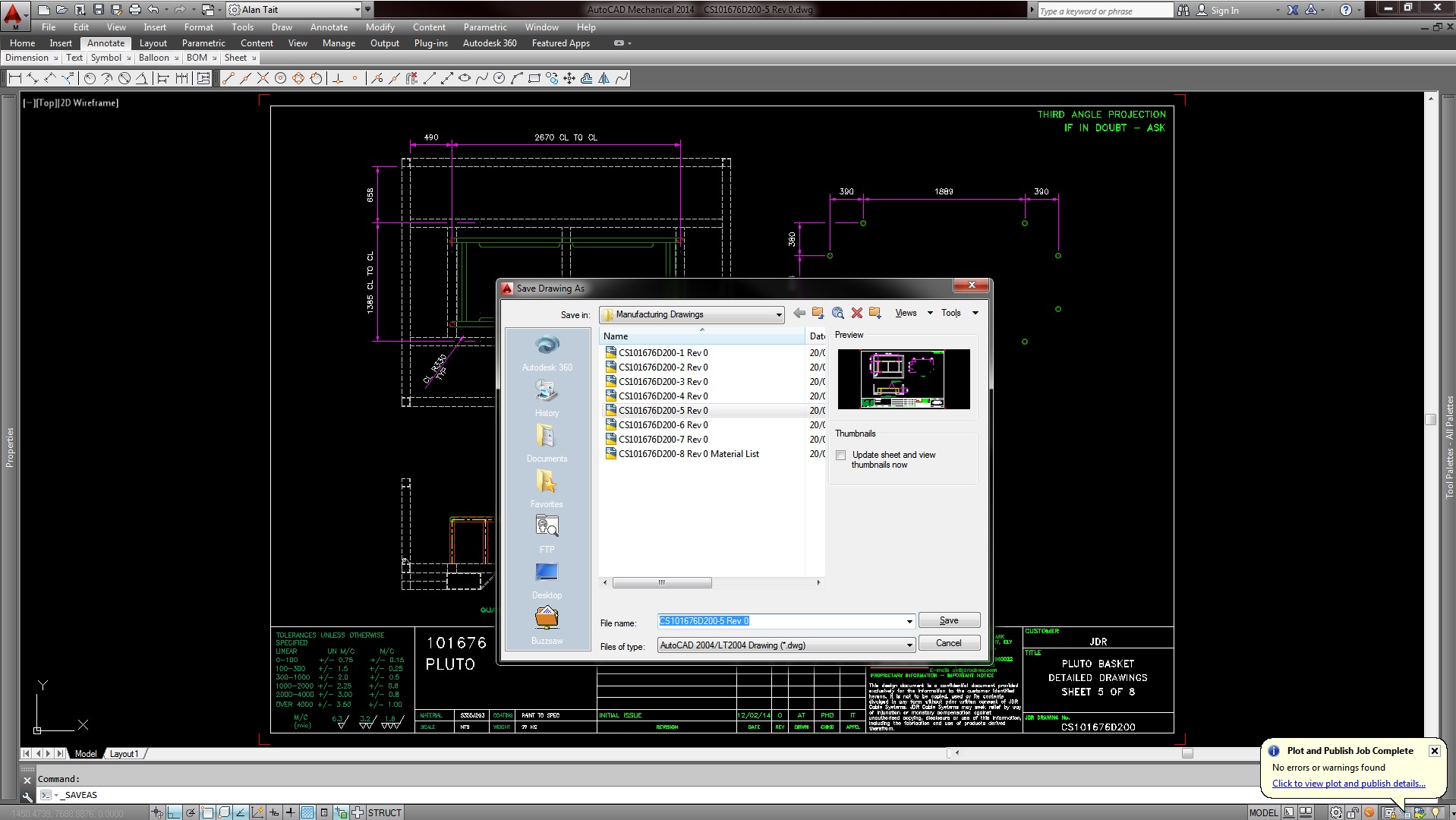
Task: Toggle object snap in the status bar
Action: (207, 812)
